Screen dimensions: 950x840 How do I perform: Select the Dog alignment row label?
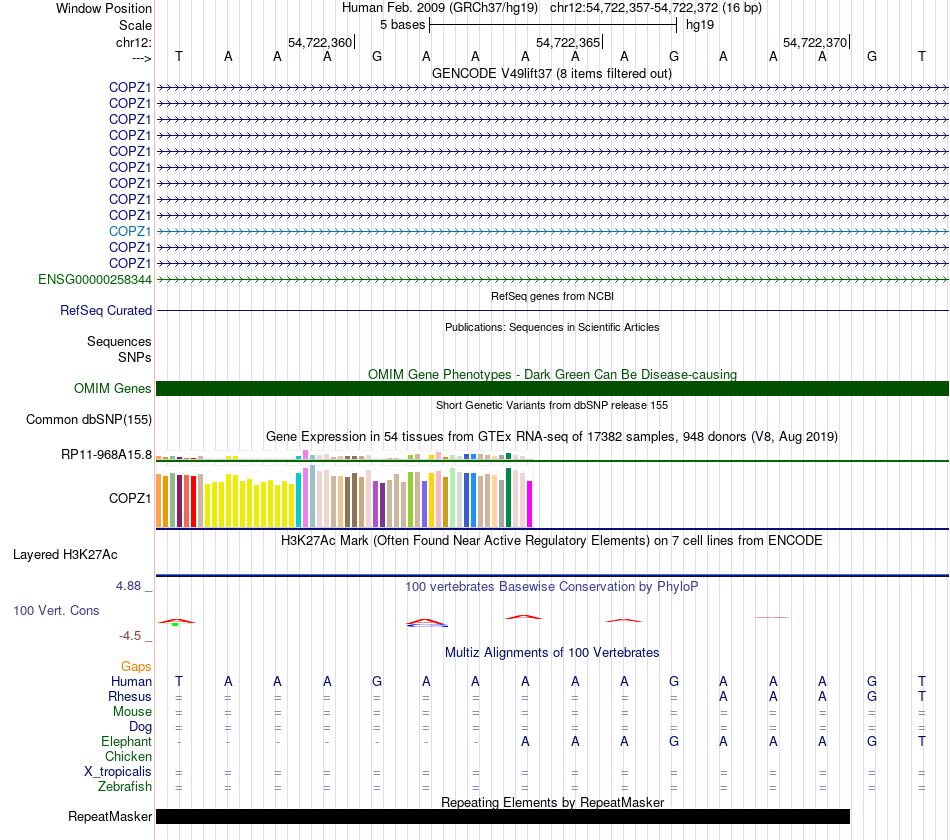(140, 727)
